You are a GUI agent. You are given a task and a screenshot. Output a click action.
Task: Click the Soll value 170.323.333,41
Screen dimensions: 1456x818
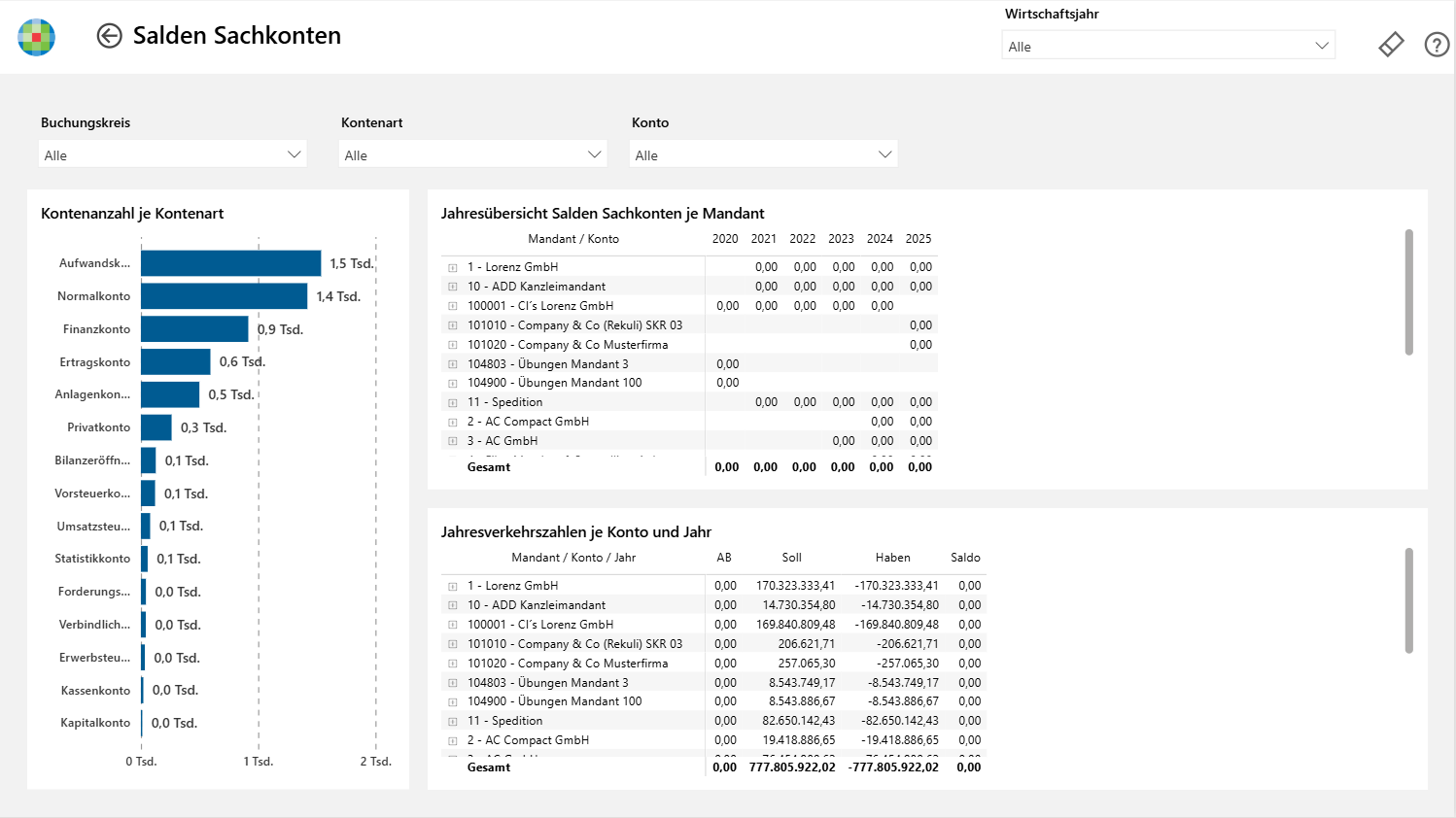coord(796,586)
